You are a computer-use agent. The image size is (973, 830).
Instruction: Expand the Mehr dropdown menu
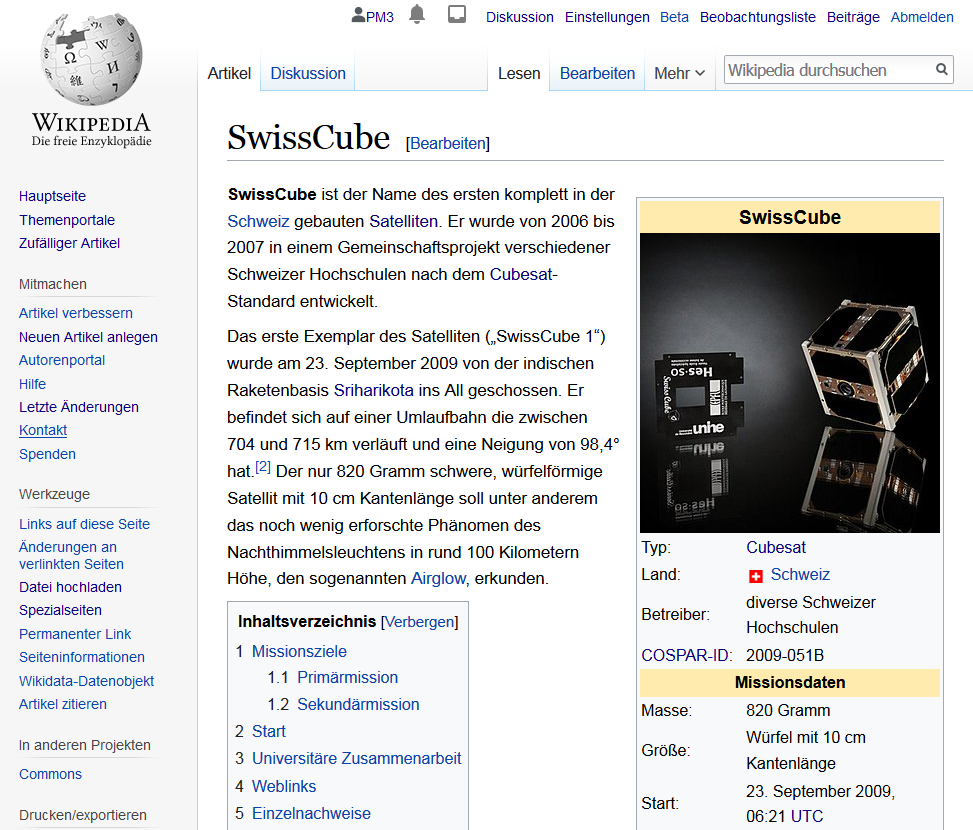[679, 73]
